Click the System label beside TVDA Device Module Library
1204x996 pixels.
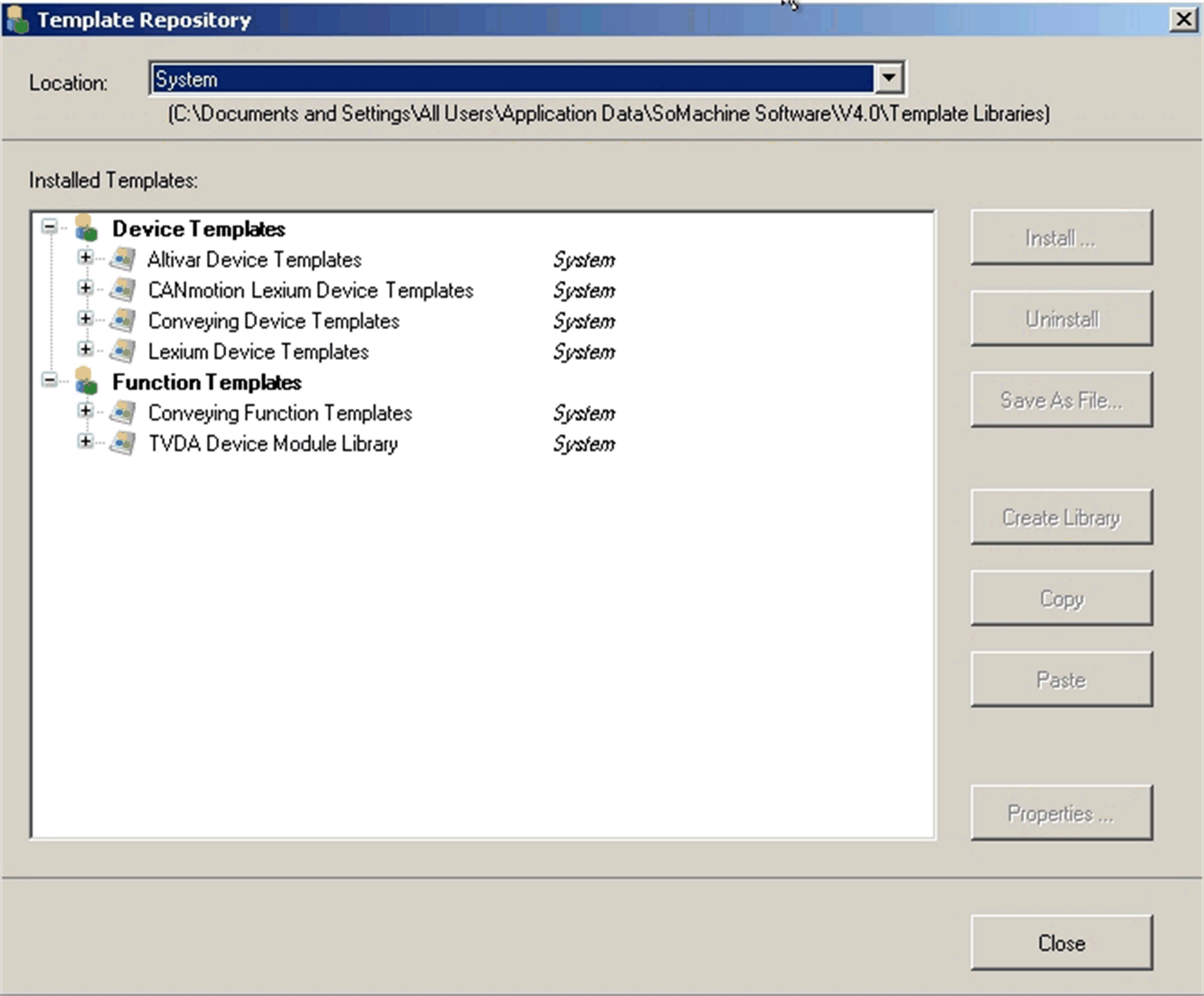pos(584,444)
